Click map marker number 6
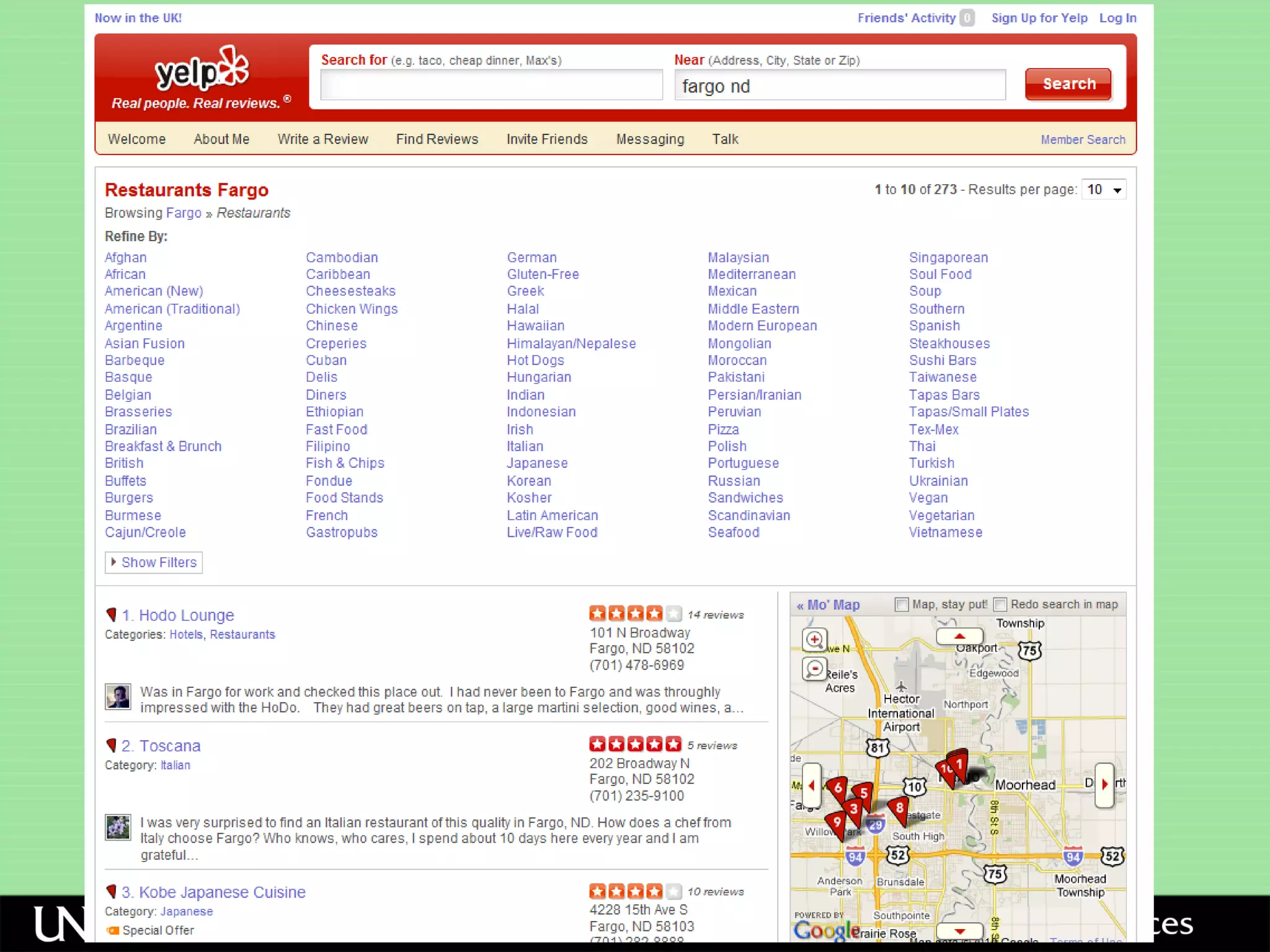 pyautogui.click(x=838, y=788)
